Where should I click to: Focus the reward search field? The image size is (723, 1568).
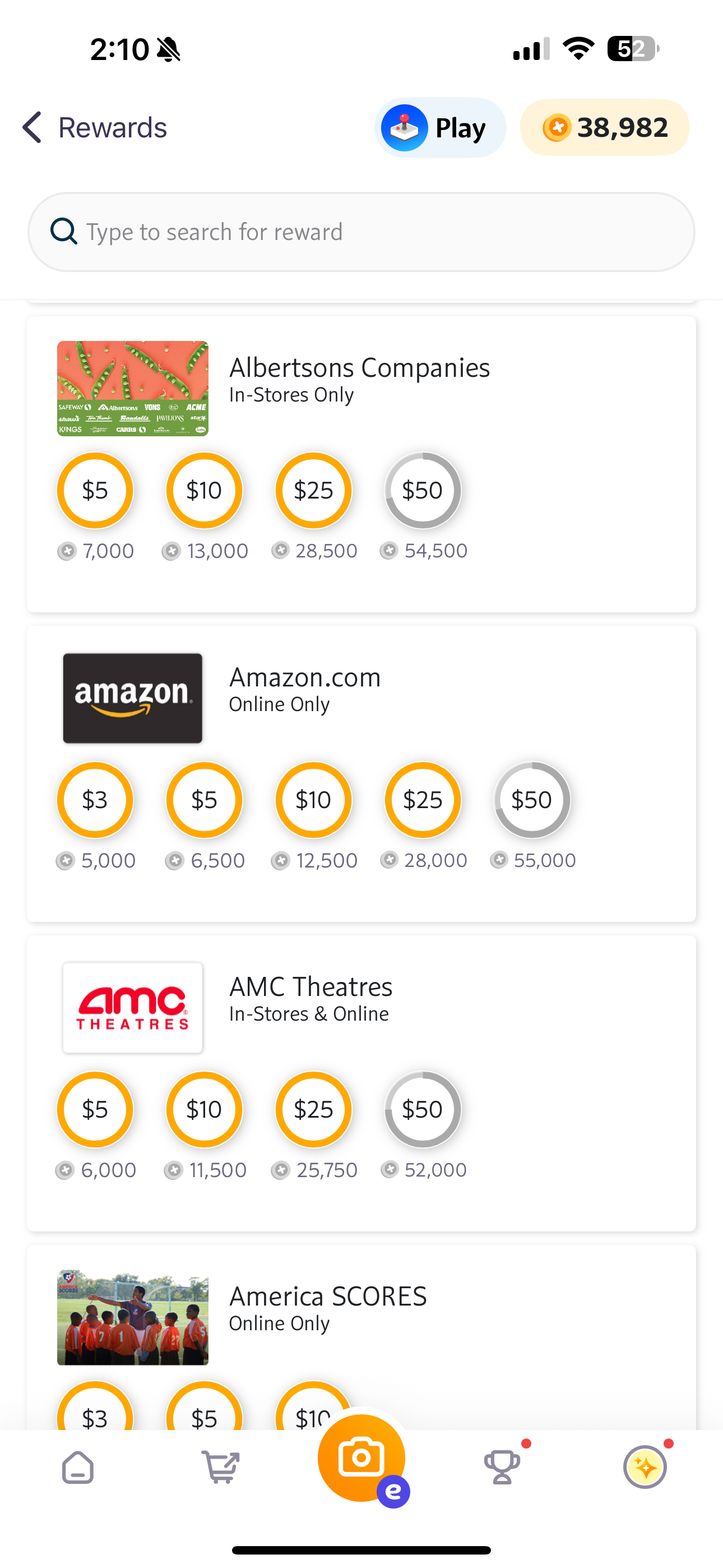tap(361, 232)
